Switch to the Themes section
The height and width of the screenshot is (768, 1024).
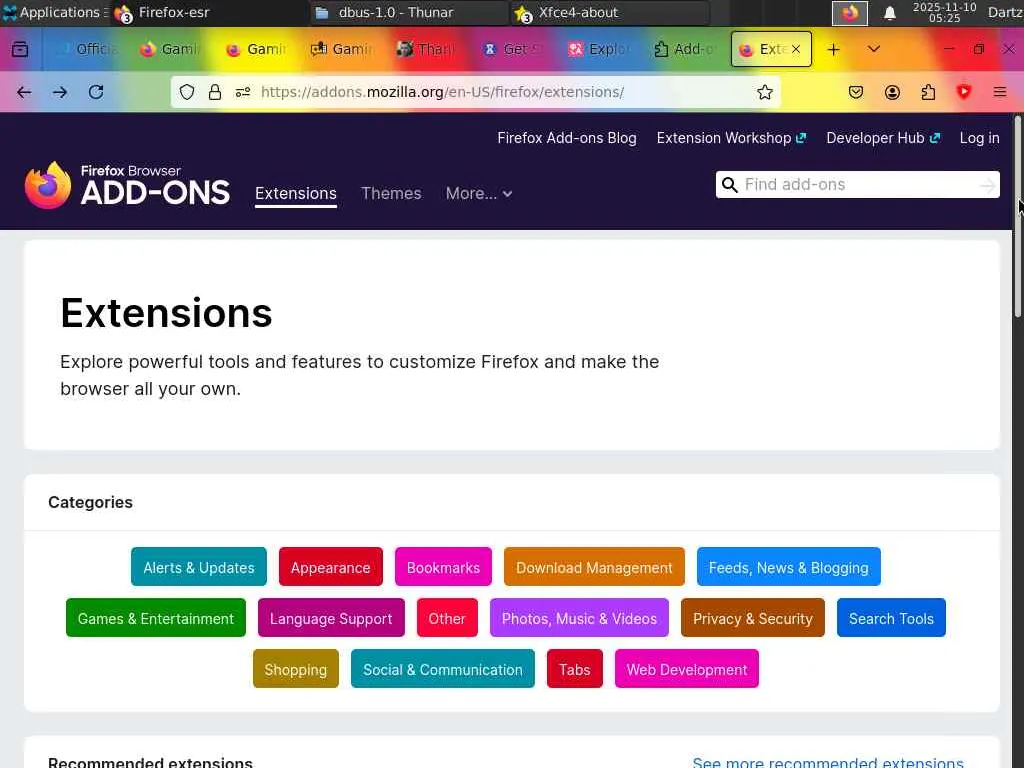pos(391,193)
